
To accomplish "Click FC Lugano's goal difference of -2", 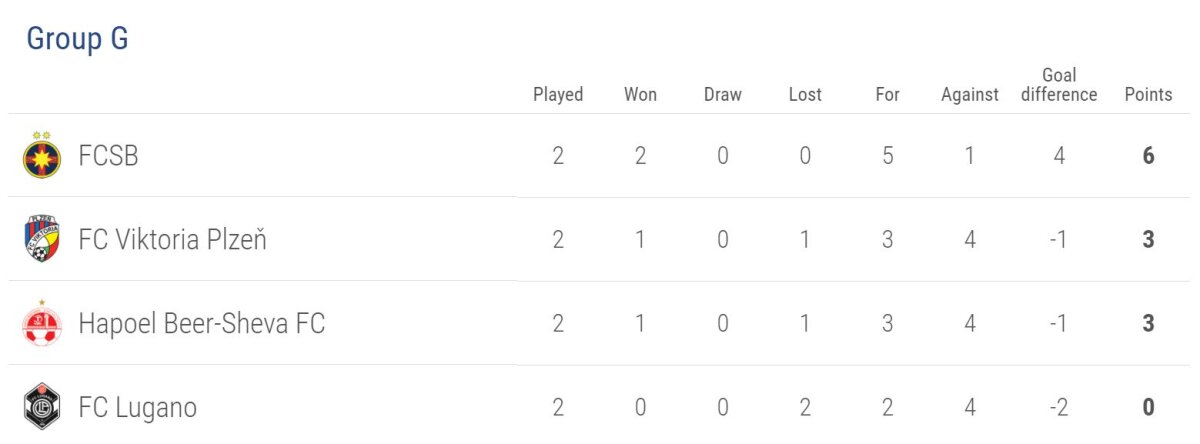I will [x=1059, y=408].
